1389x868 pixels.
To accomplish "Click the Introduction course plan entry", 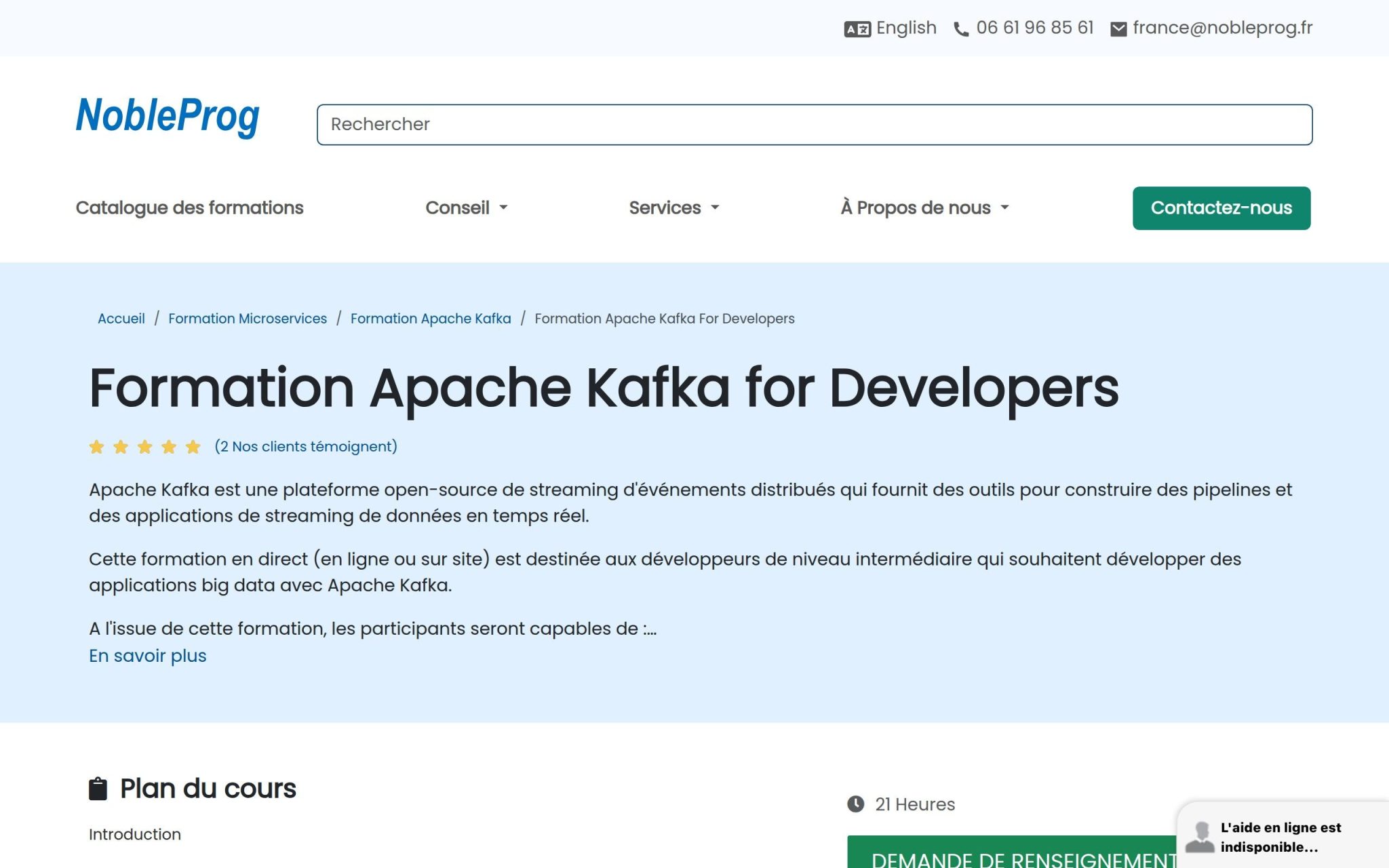I will click(135, 835).
